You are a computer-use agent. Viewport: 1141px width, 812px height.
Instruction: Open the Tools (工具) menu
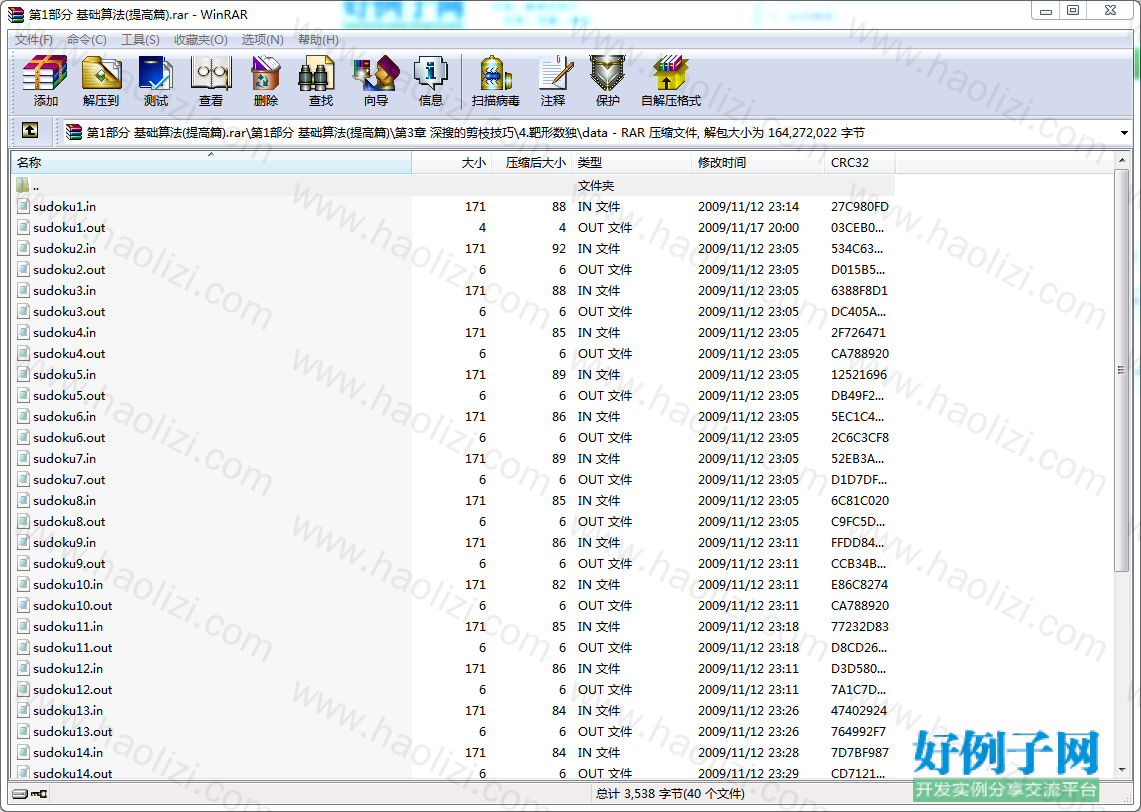(140, 39)
